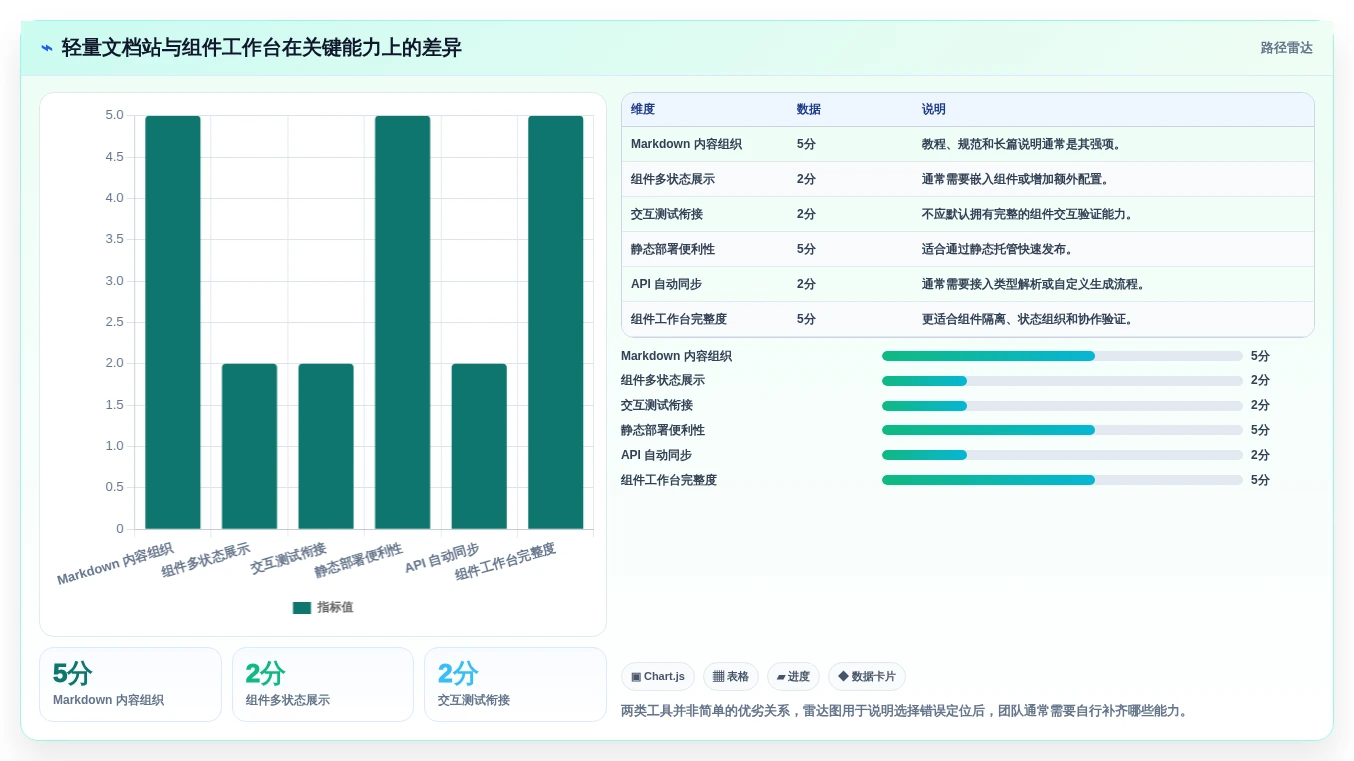The height and width of the screenshot is (761, 1354).
Task: Click the 交互测试衔接 progress bar
Action: [1062, 406]
